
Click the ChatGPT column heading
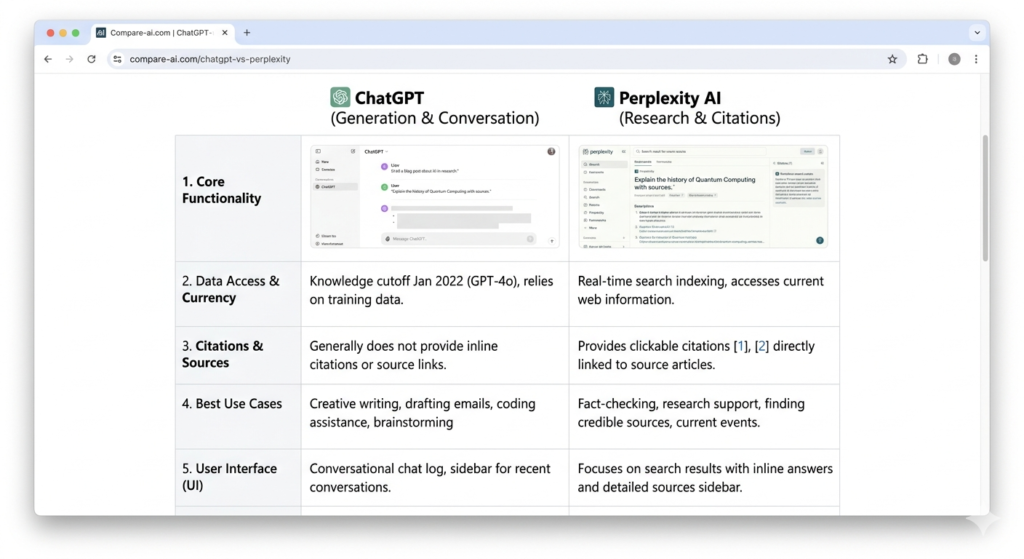tap(389, 98)
